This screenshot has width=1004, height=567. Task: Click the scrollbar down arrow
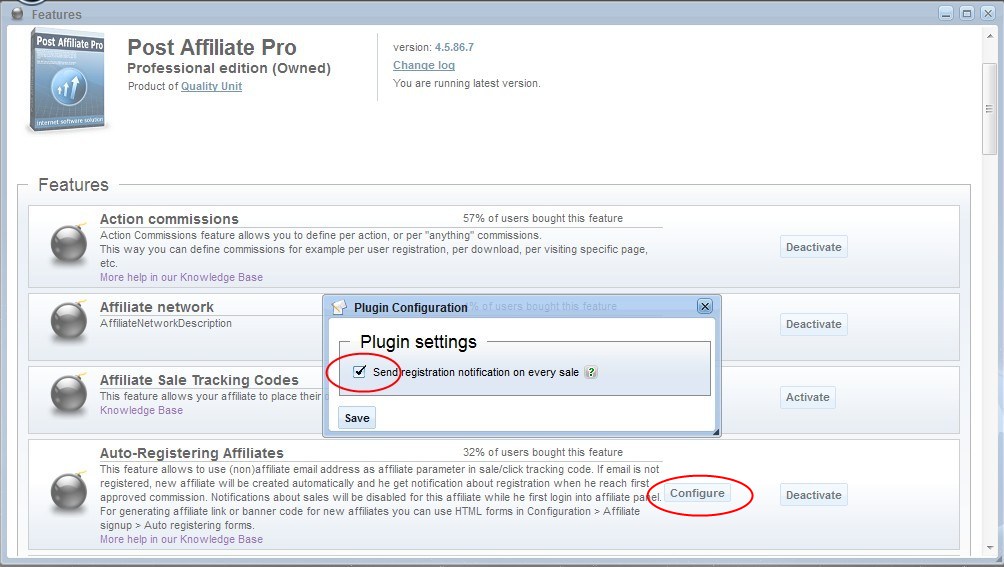point(990,548)
